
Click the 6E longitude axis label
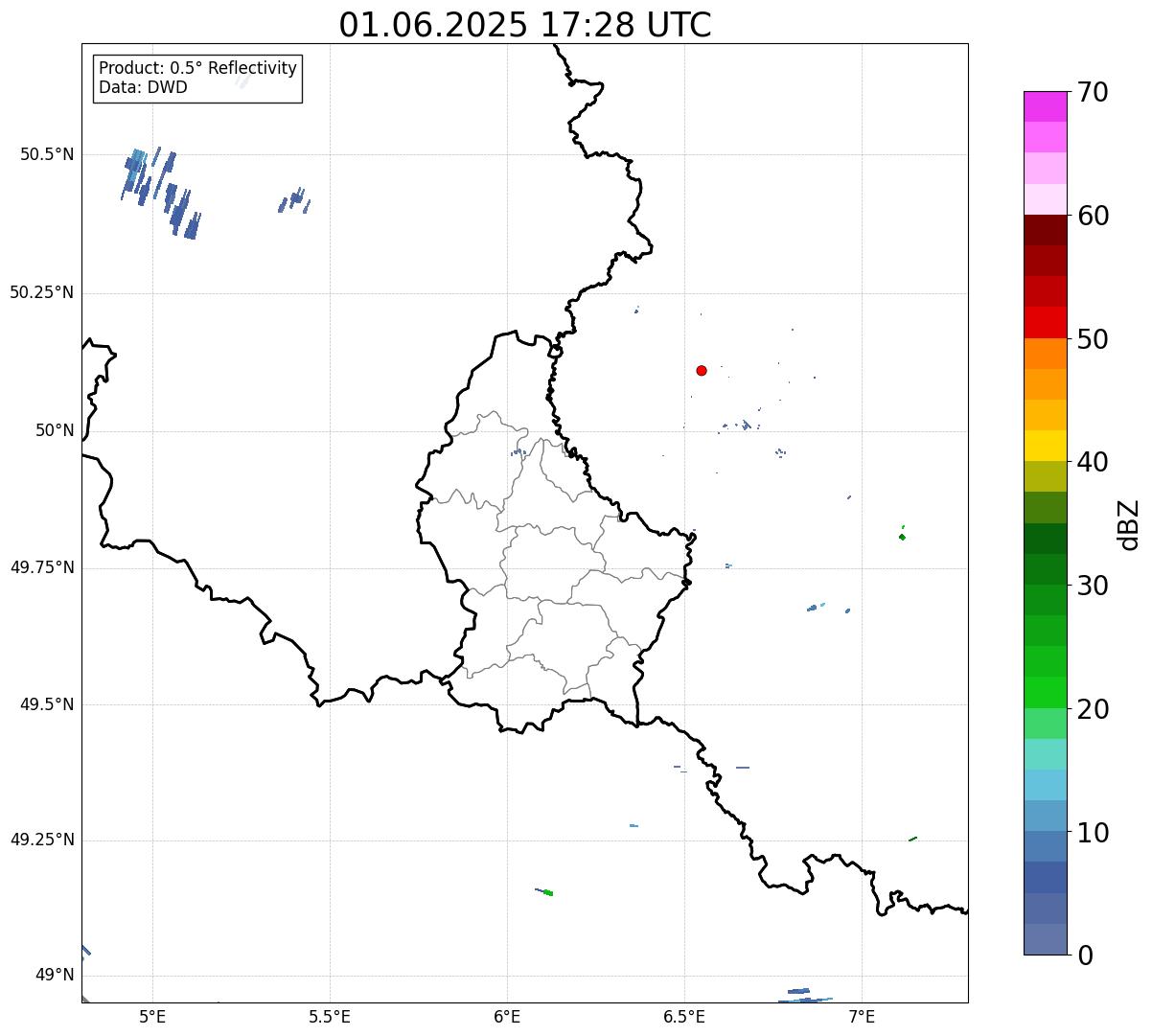coord(507,1016)
